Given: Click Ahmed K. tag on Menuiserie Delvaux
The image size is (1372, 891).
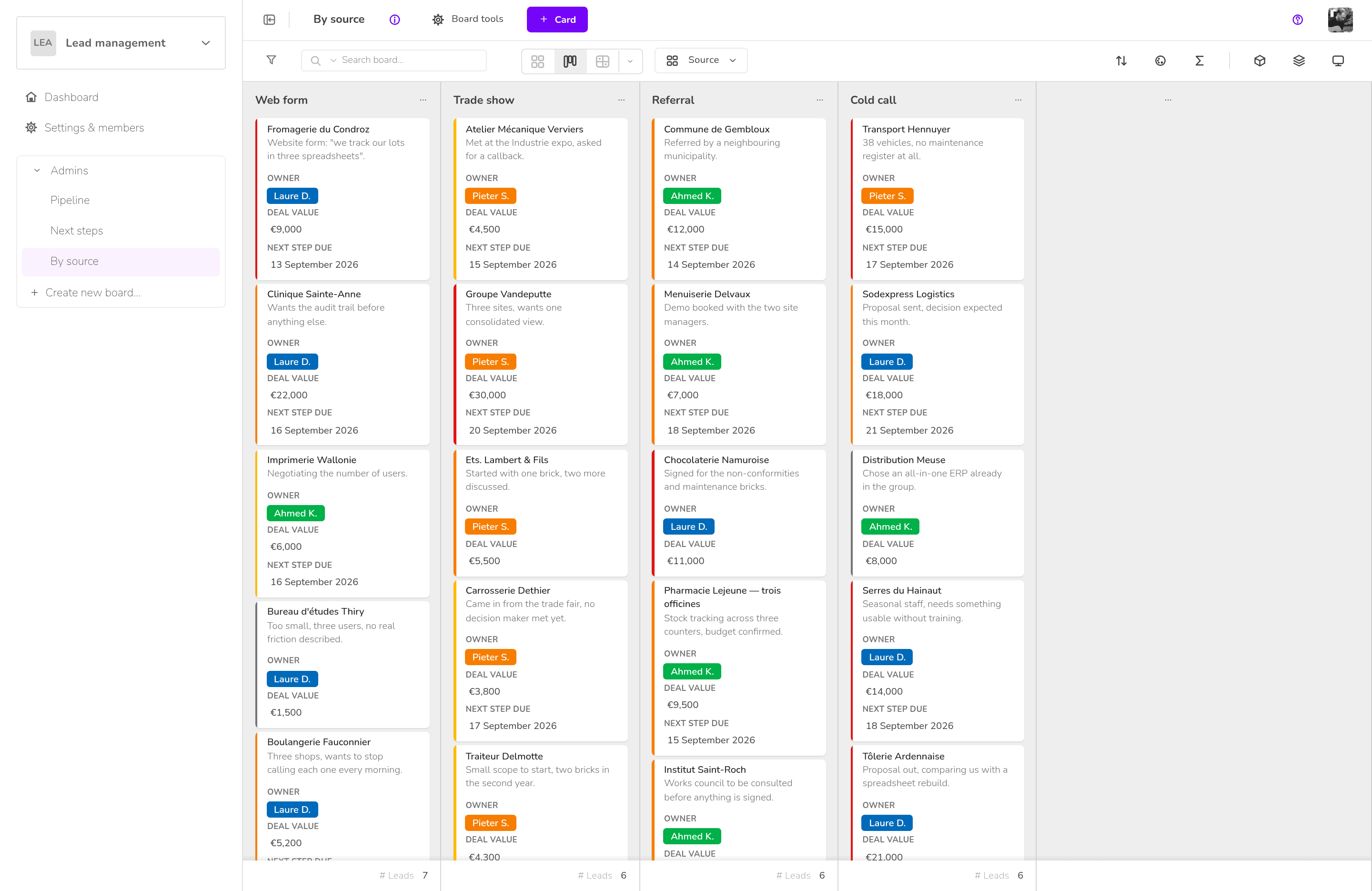Looking at the screenshot, I should (x=692, y=362).
